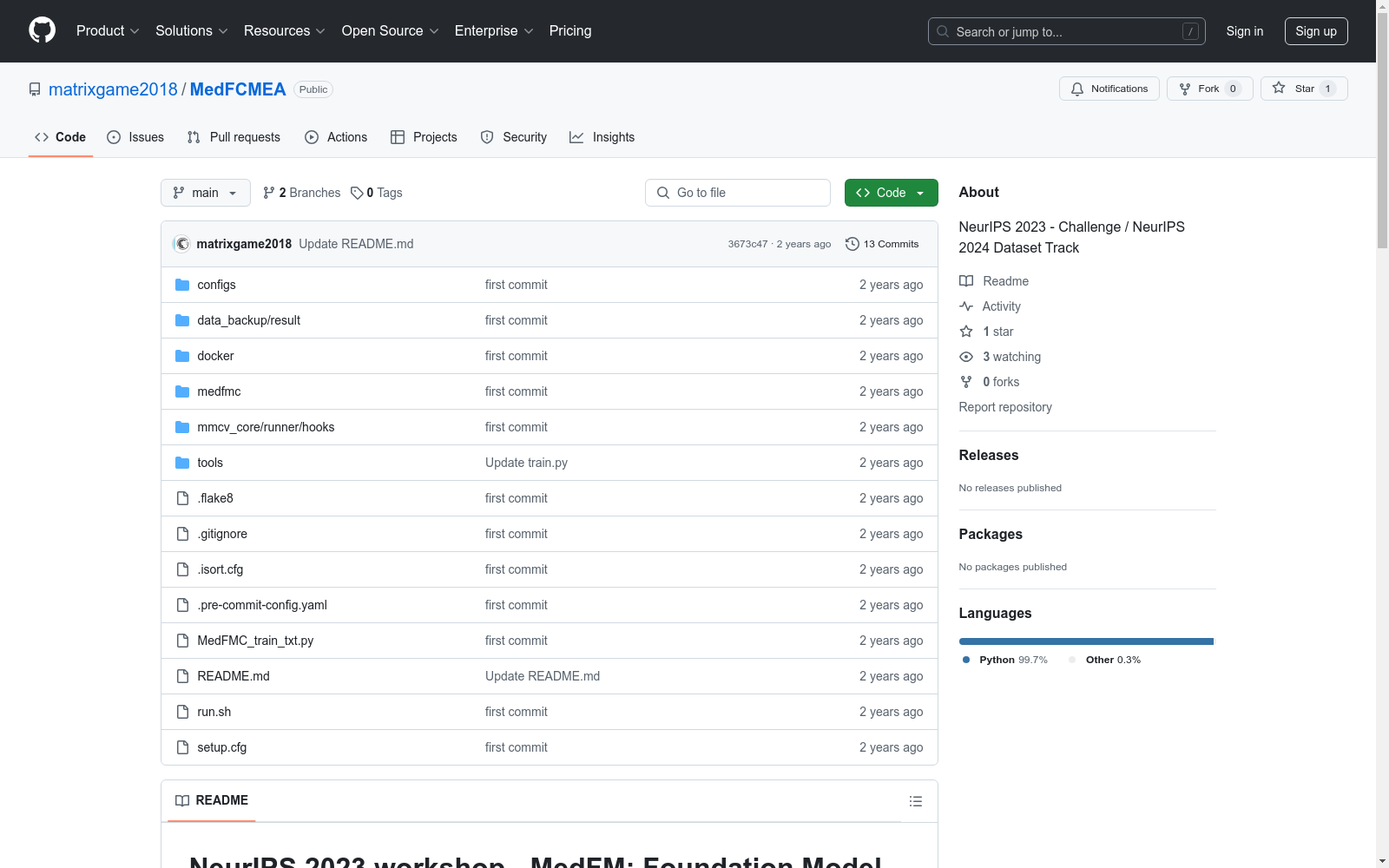The width and height of the screenshot is (1389, 868).
Task: Select the Code tab
Action: (x=61, y=137)
